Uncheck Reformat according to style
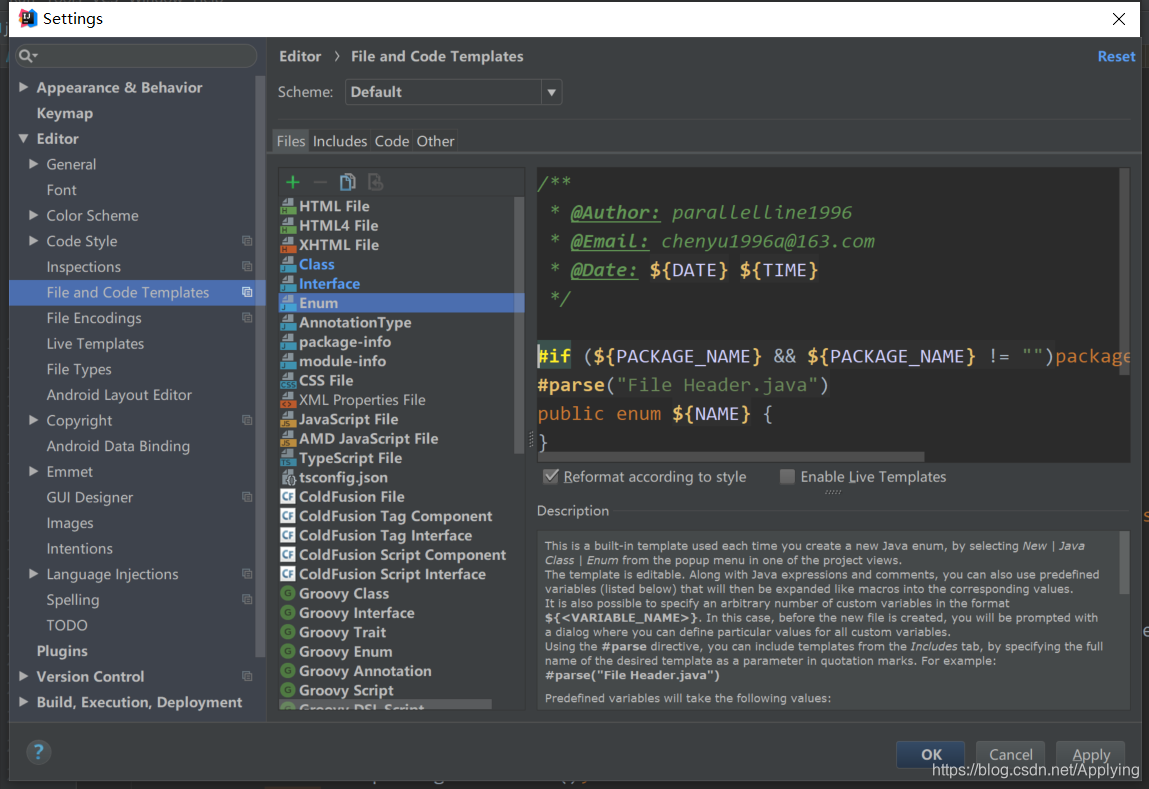This screenshot has width=1149, height=789. [551, 477]
